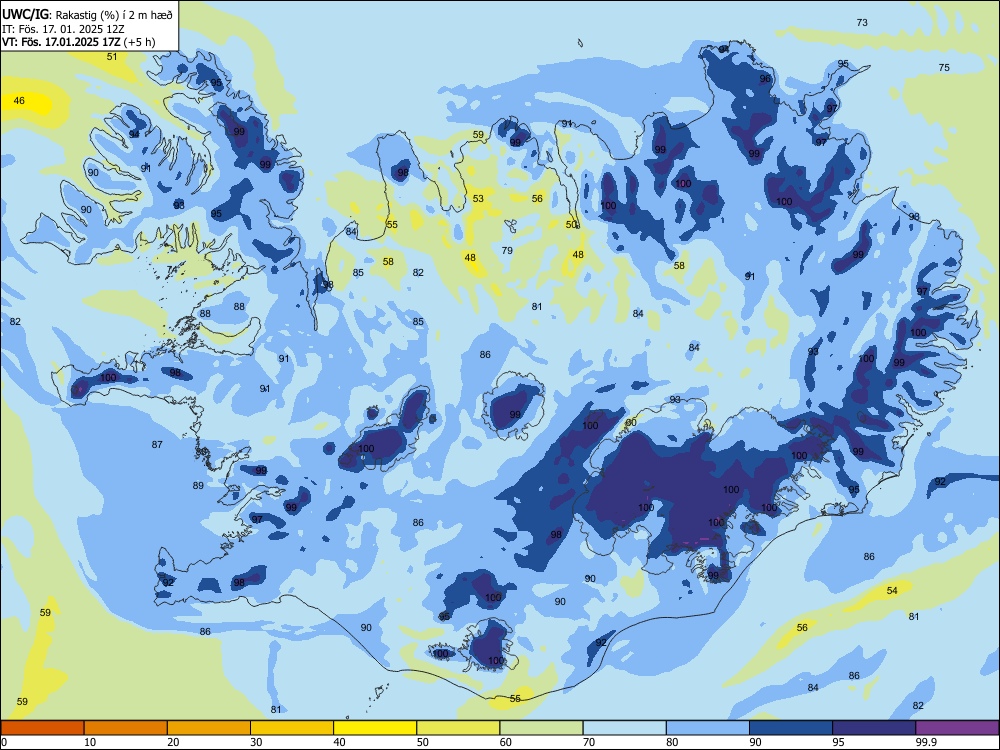Click the orange 10–20 legend swatch
Viewport: 1000px width, 750px height.
pyautogui.click(x=126, y=728)
